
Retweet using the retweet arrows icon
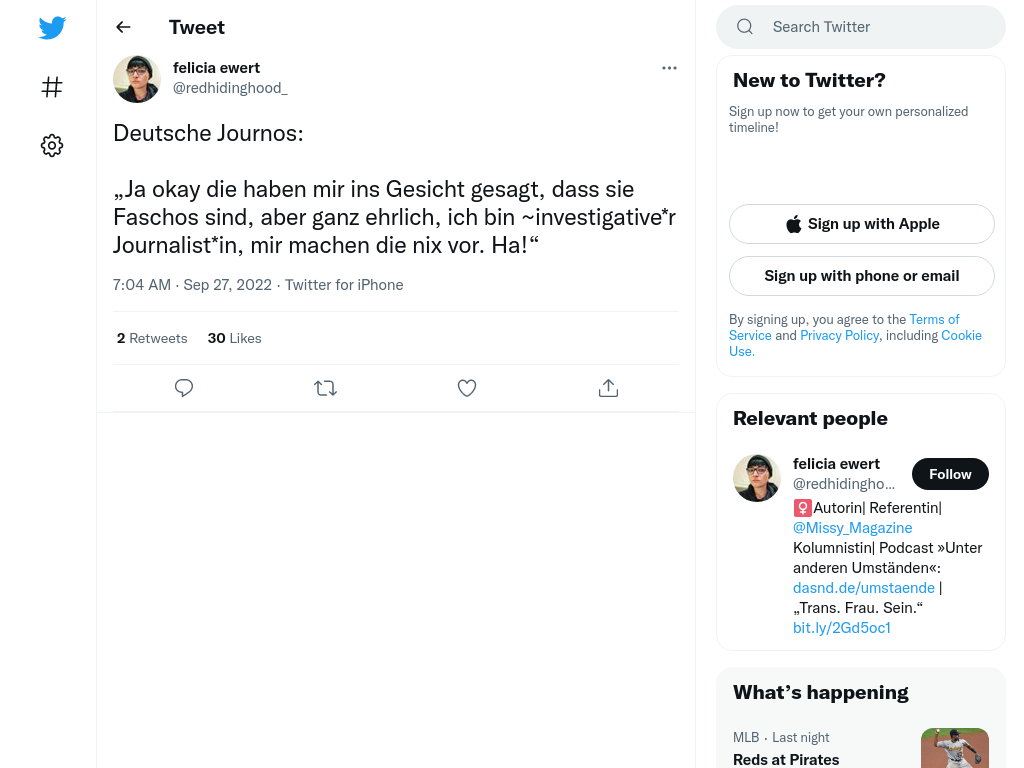(325, 388)
